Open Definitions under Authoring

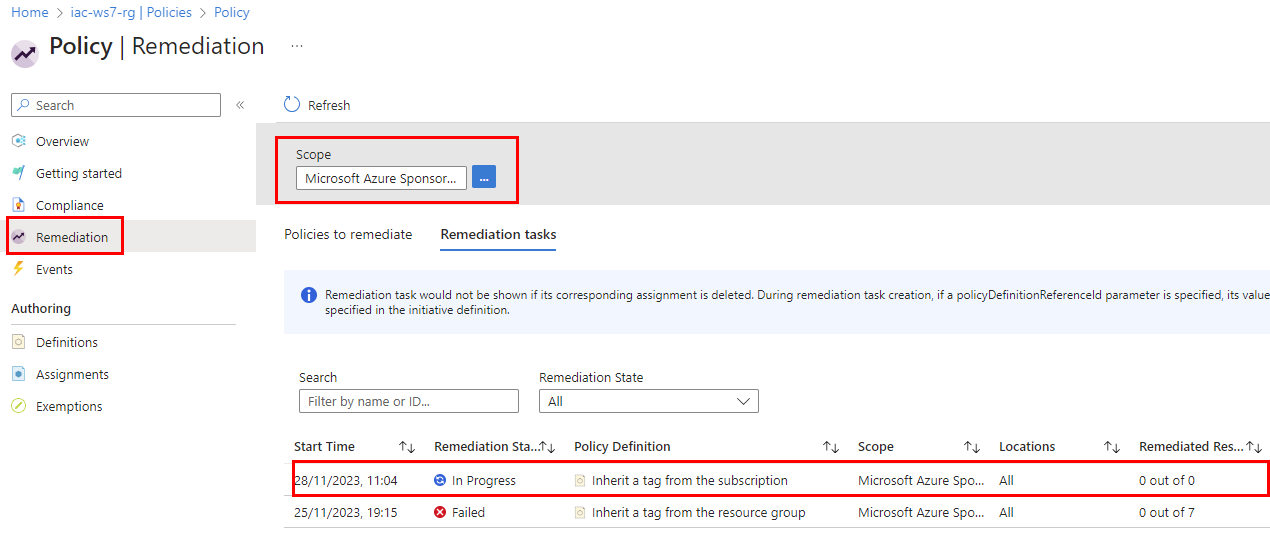(66, 342)
